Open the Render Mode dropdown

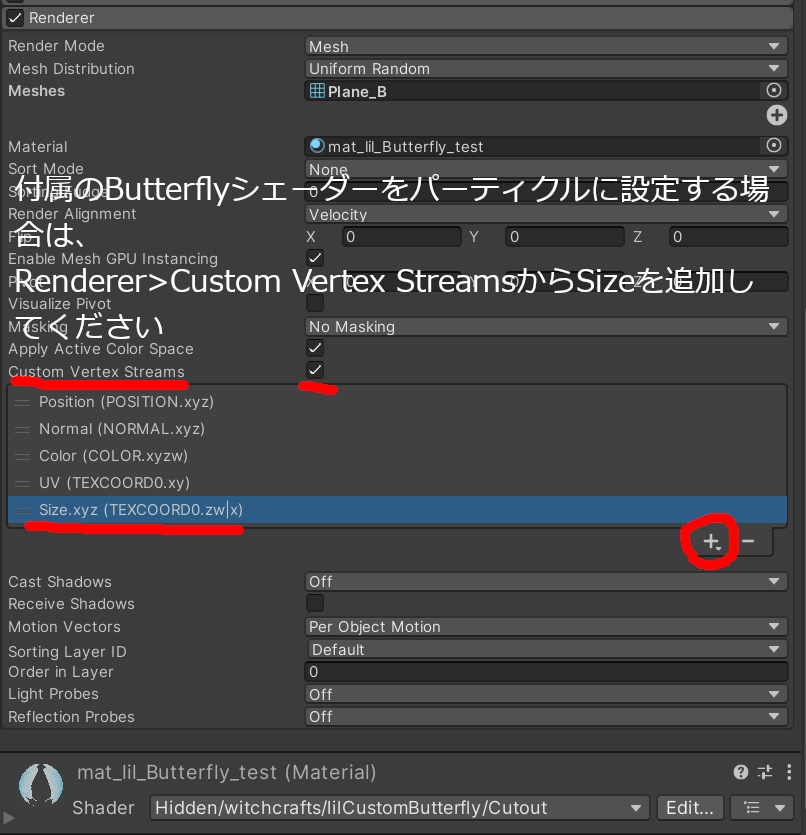[x=546, y=46]
